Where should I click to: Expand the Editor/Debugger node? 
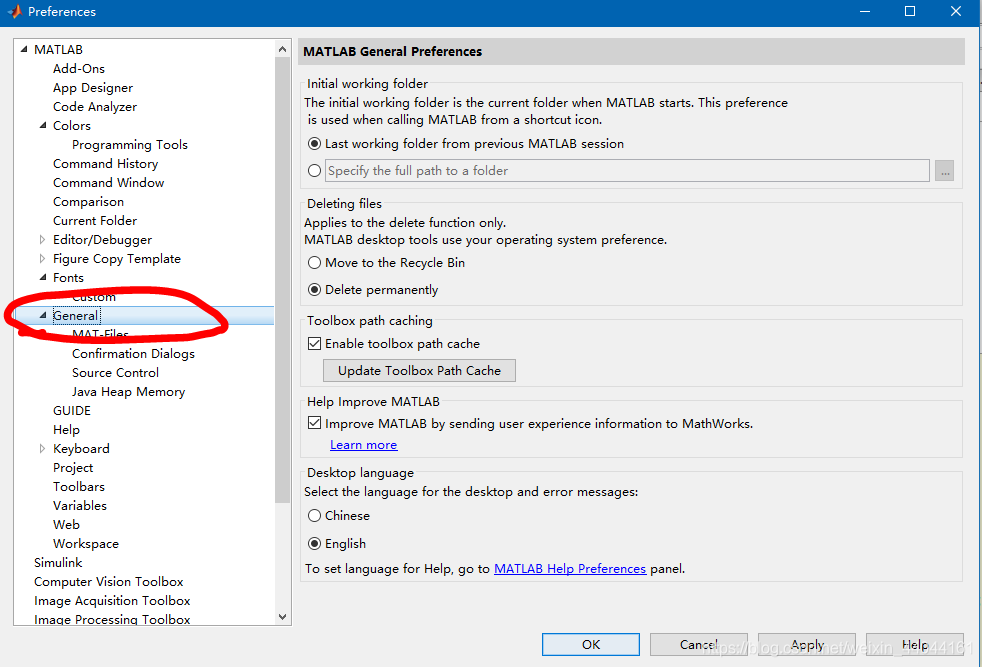click(43, 239)
